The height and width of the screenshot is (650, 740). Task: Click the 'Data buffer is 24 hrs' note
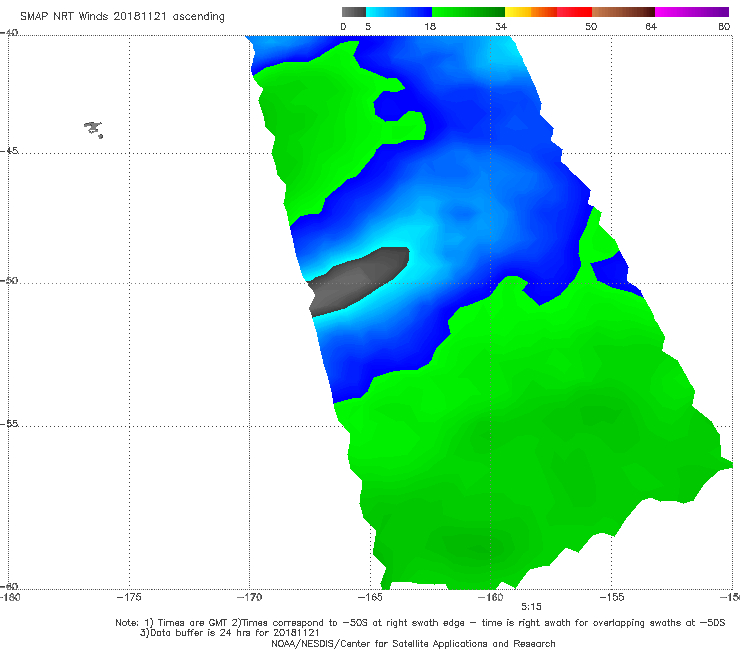coord(230,633)
